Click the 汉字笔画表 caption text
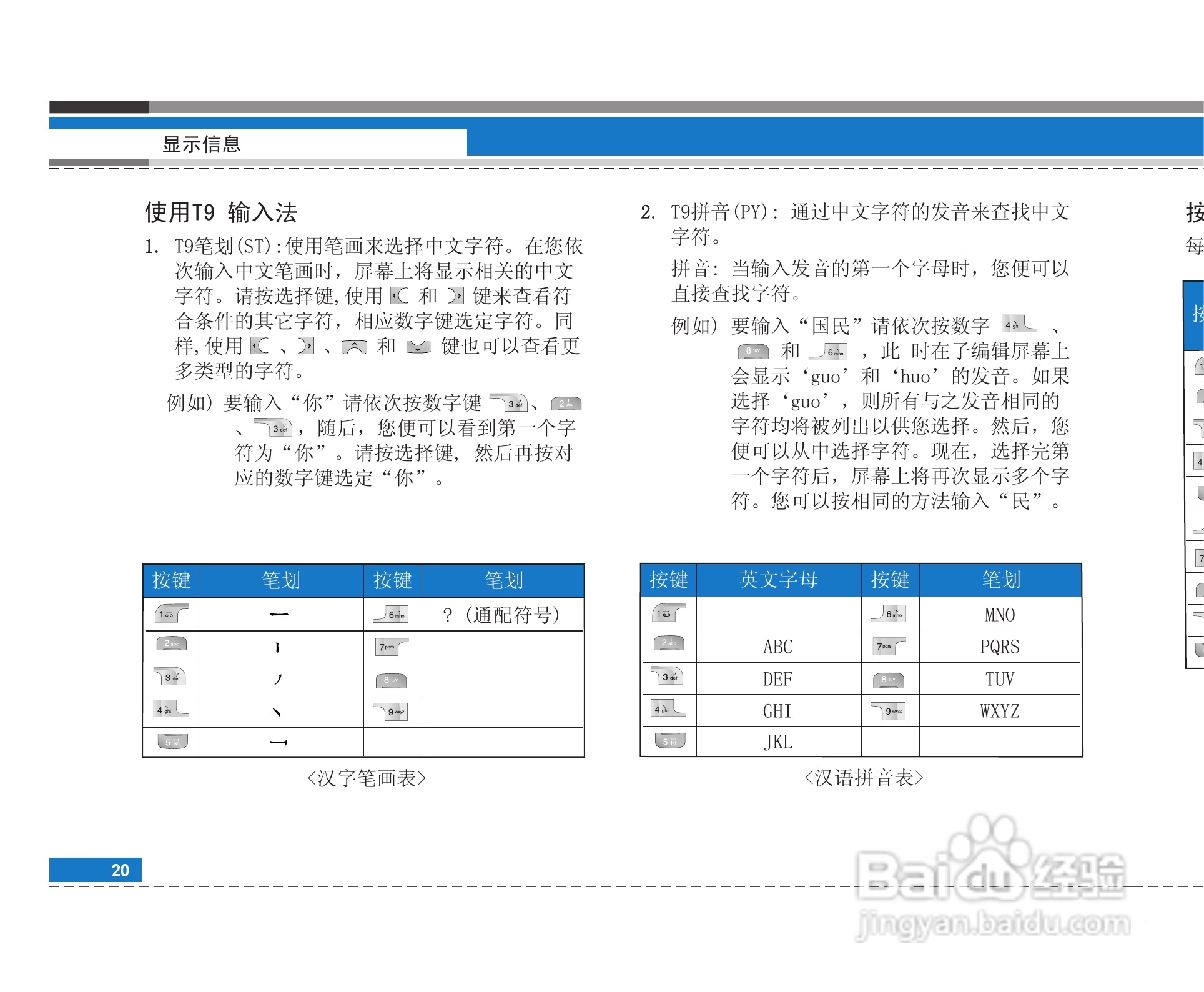This screenshot has width=1204, height=992. 366,778
